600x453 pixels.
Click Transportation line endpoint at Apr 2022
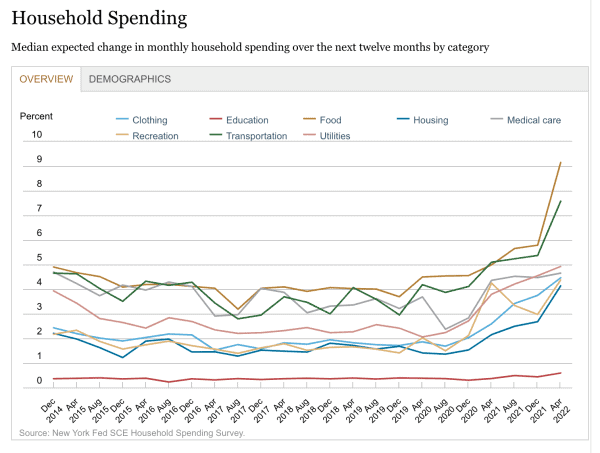559,201
